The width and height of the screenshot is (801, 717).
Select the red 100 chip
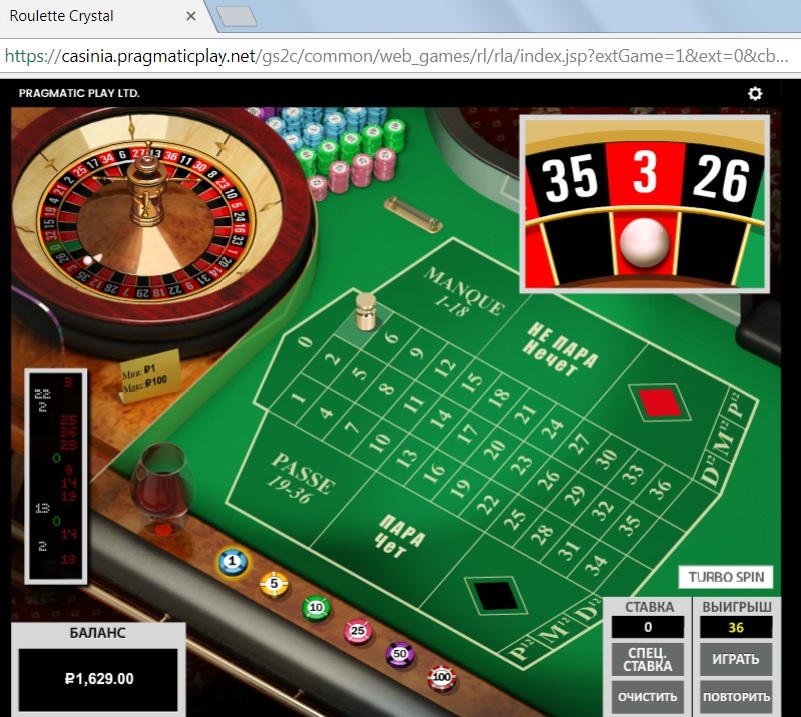point(441,678)
